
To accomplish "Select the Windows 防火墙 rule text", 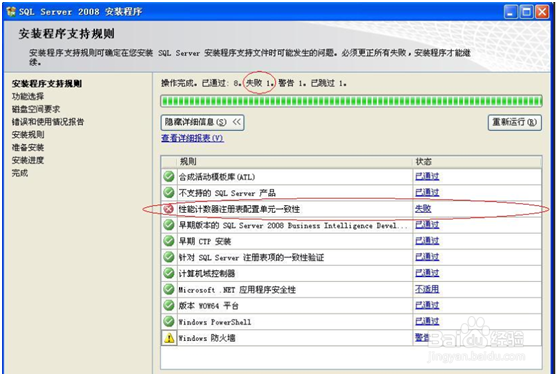I will (x=207, y=338).
